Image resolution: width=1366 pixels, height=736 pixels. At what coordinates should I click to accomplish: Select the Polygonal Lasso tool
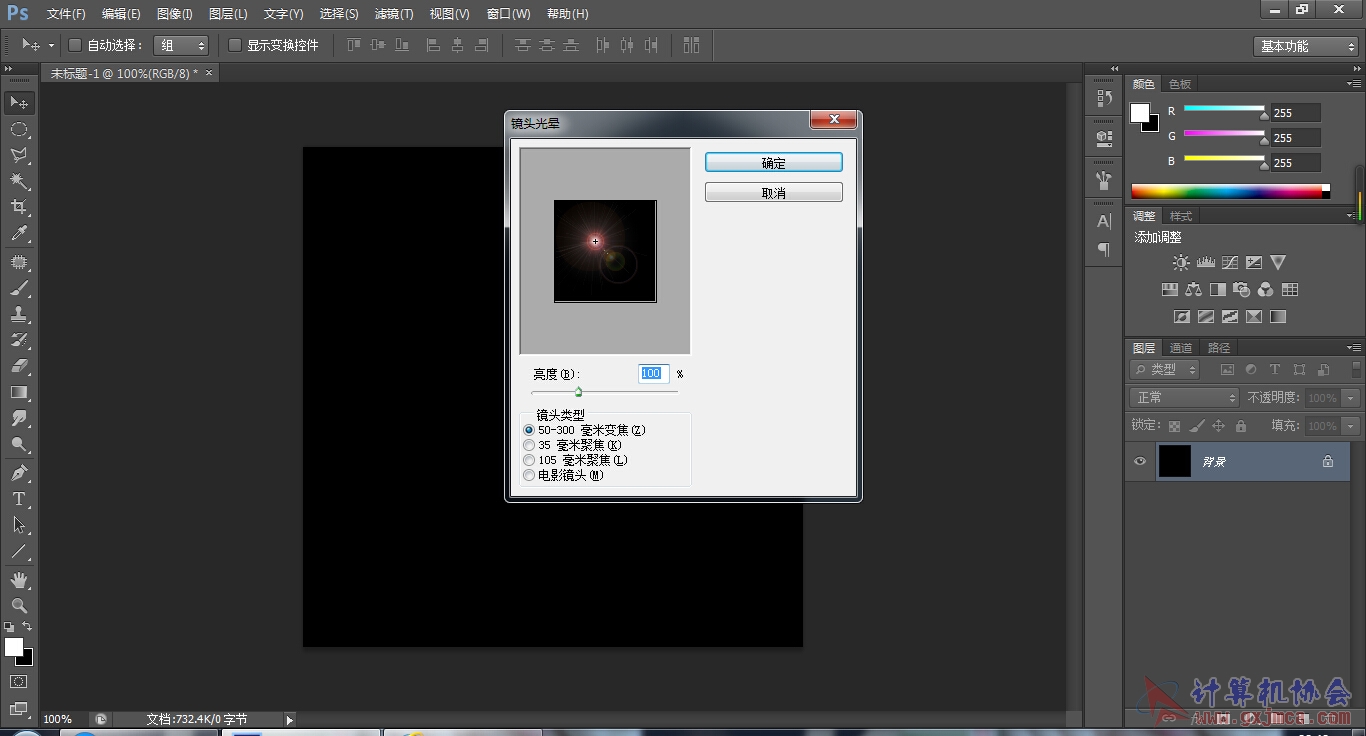[19, 156]
